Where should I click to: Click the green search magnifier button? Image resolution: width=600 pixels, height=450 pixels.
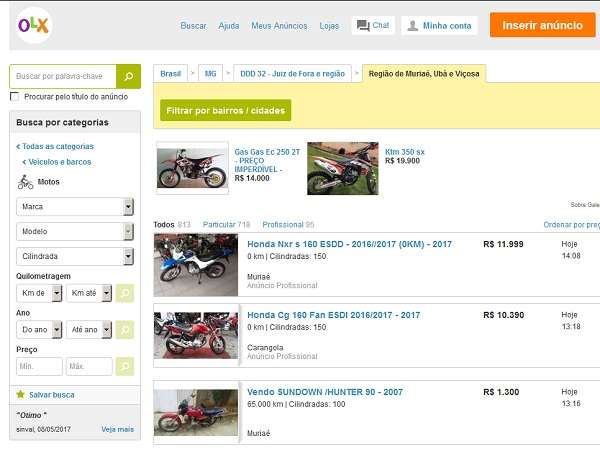[128, 76]
